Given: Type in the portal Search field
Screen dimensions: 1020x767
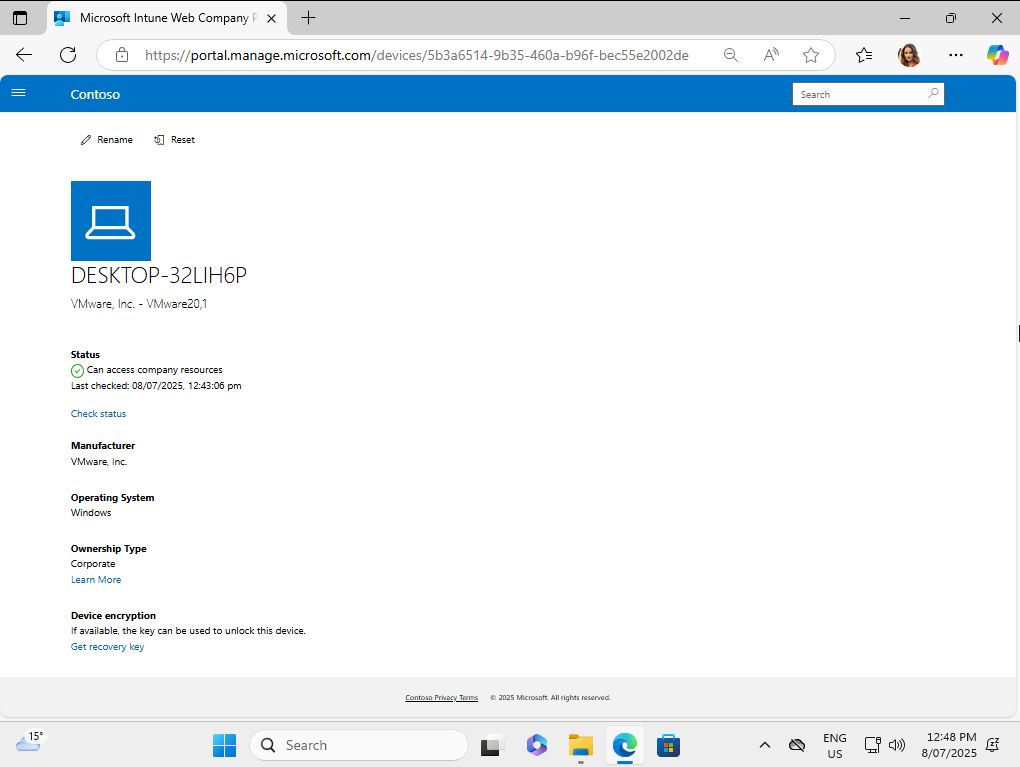Looking at the screenshot, I should (x=860, y=94).
